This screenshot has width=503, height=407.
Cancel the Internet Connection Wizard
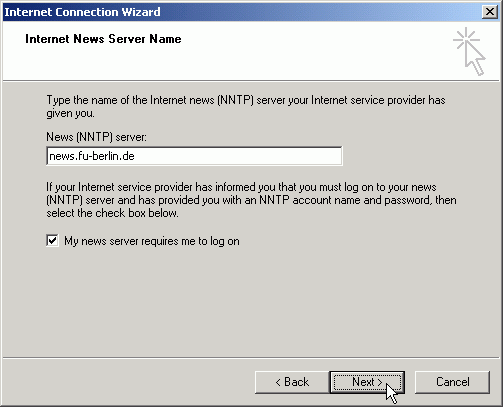[x=452, y=382]
